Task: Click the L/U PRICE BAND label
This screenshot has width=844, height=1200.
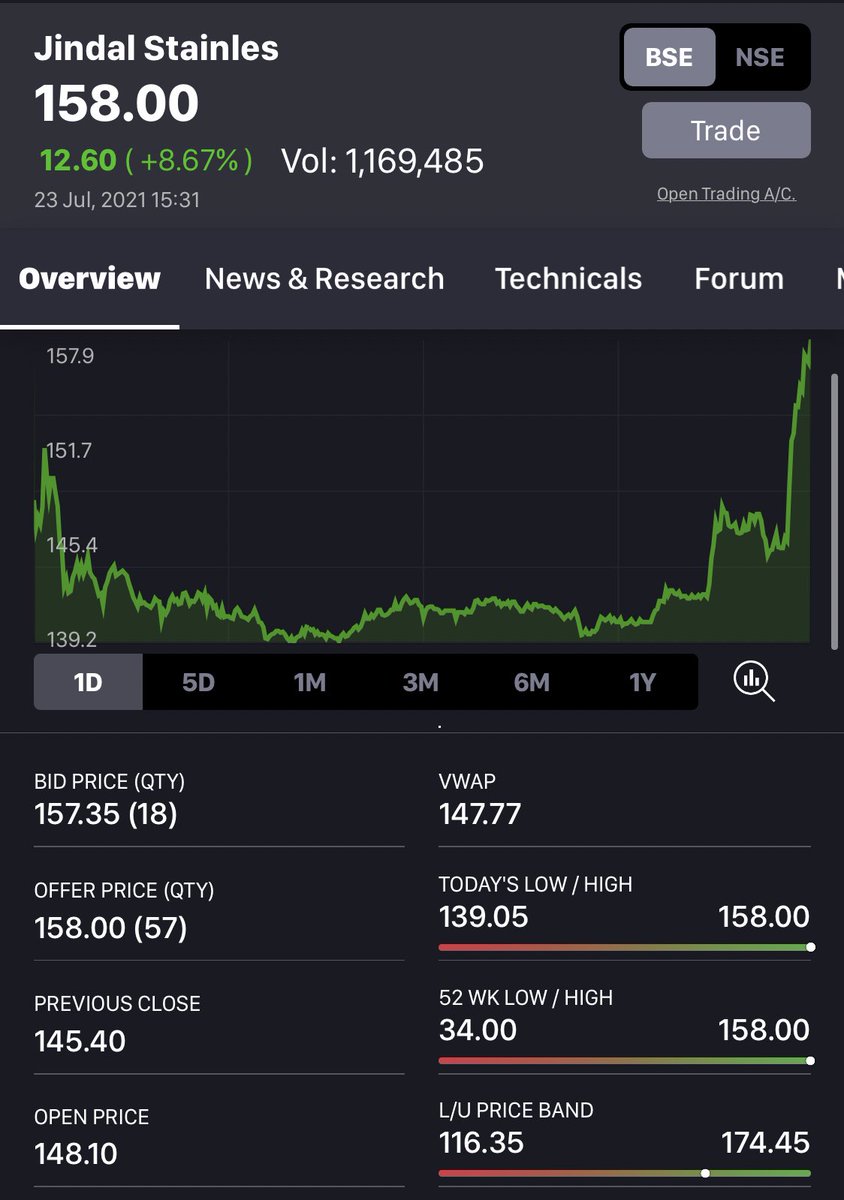Action: point(516,1110)
